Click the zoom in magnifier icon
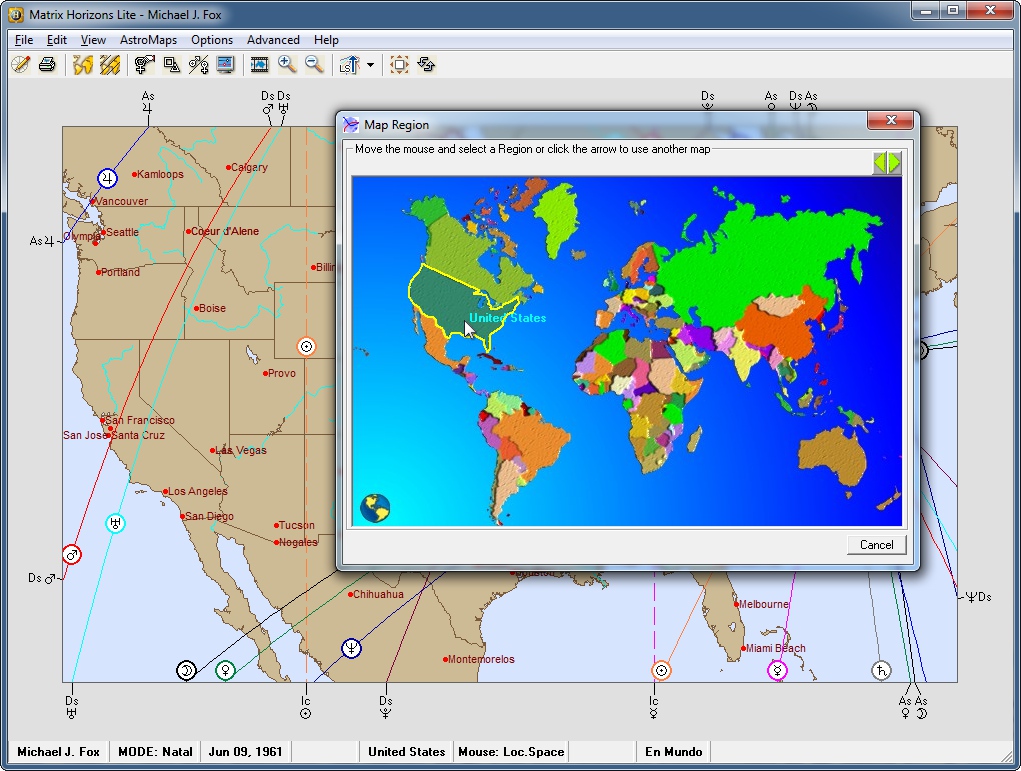The width and height of the screenshot is (1021, 771). coord(287,64)
